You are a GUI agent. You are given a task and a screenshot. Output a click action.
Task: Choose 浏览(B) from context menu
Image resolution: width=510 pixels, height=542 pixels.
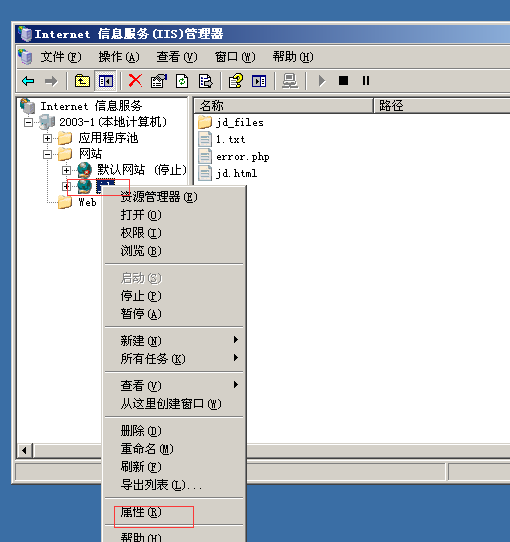[x=174, y=251]
